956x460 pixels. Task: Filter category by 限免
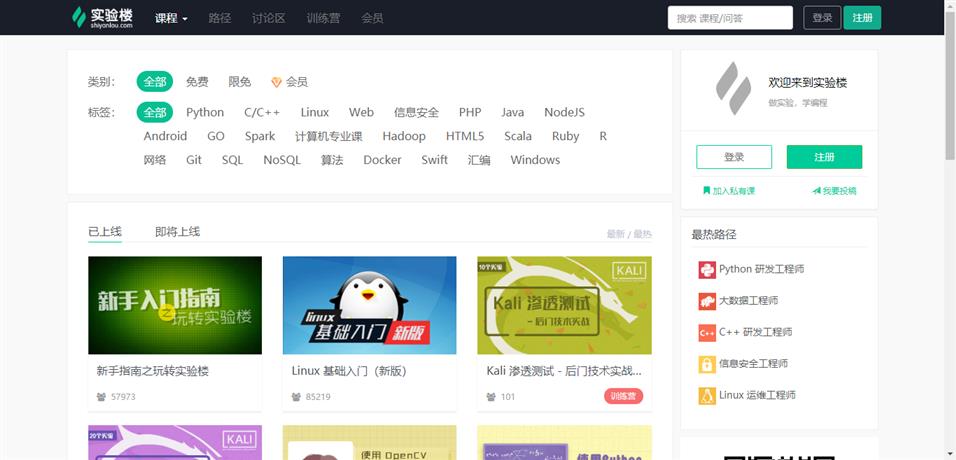tap(240, 82)
